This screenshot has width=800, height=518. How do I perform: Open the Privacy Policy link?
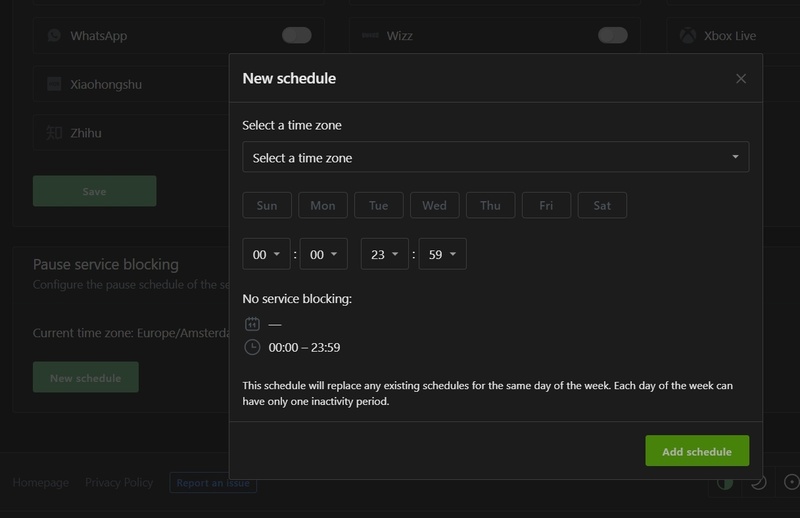pos(119,483)
